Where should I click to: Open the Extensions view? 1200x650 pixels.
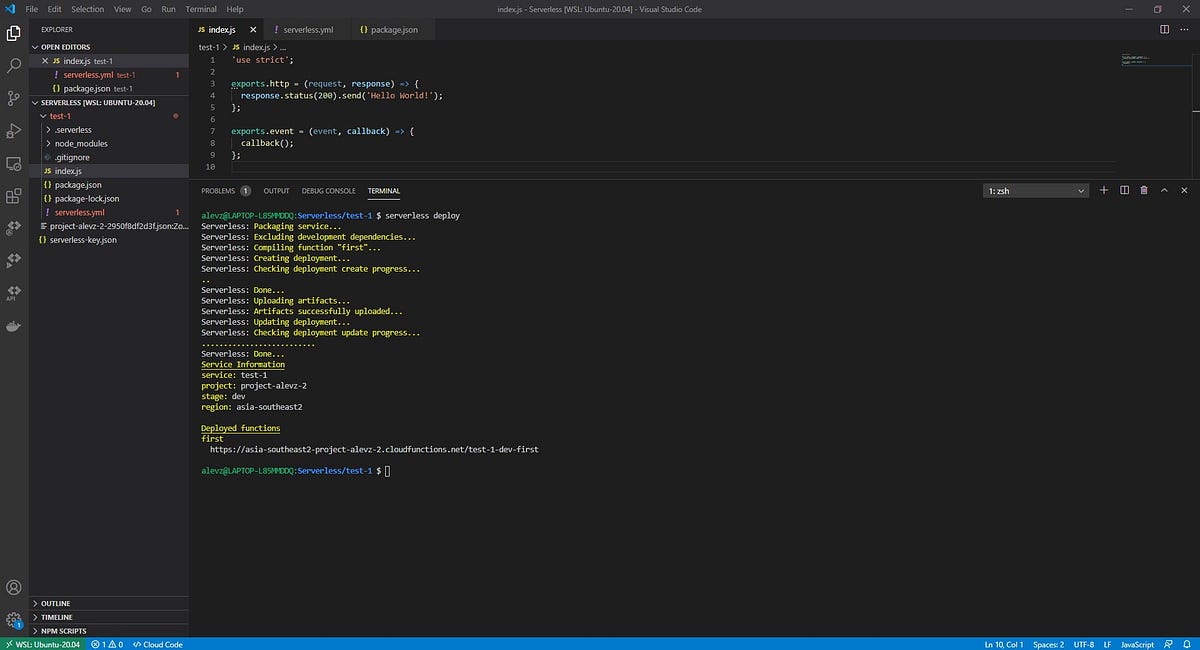click(13, 196)
